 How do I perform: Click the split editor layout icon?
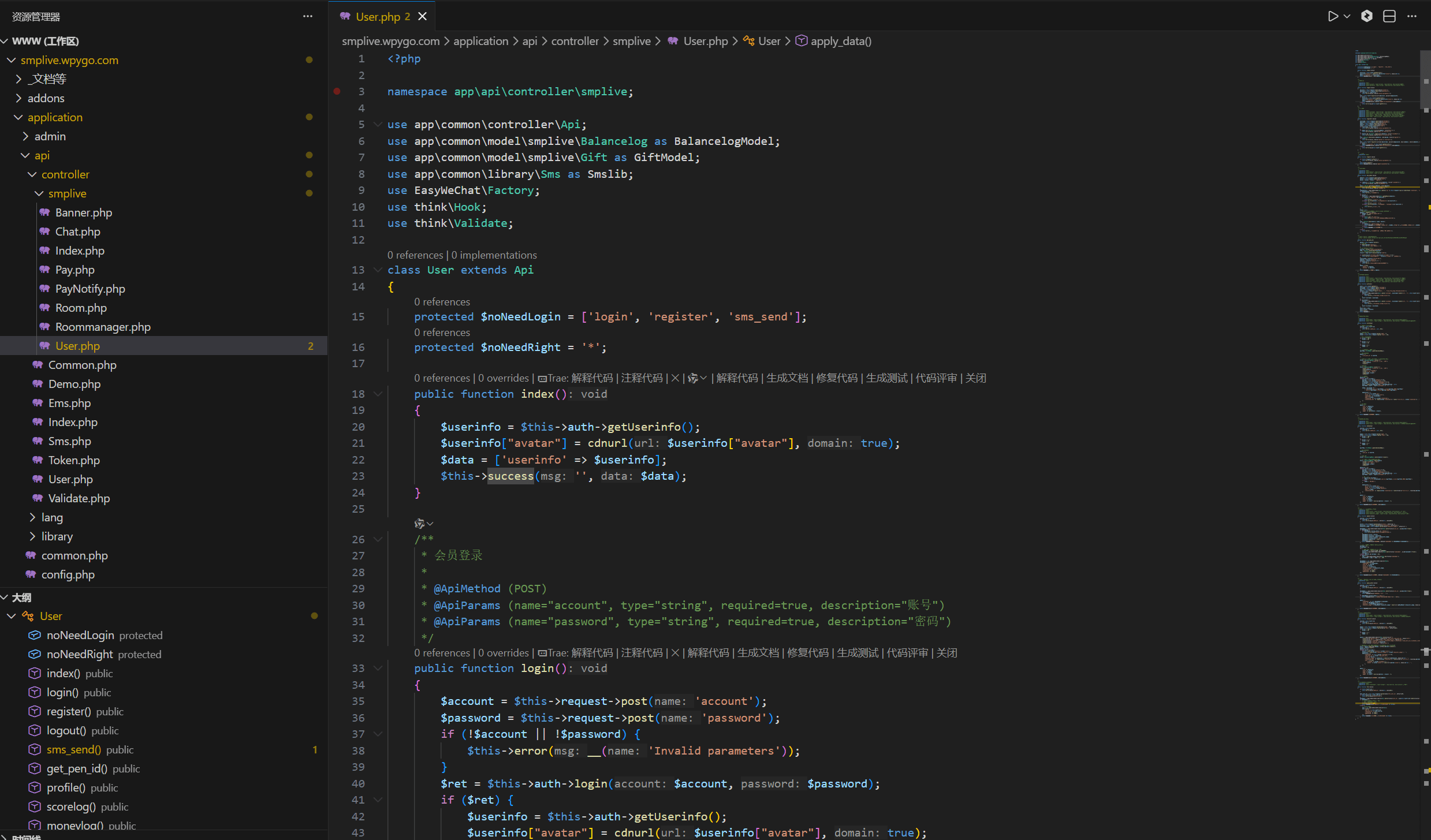click(1389, 16)
